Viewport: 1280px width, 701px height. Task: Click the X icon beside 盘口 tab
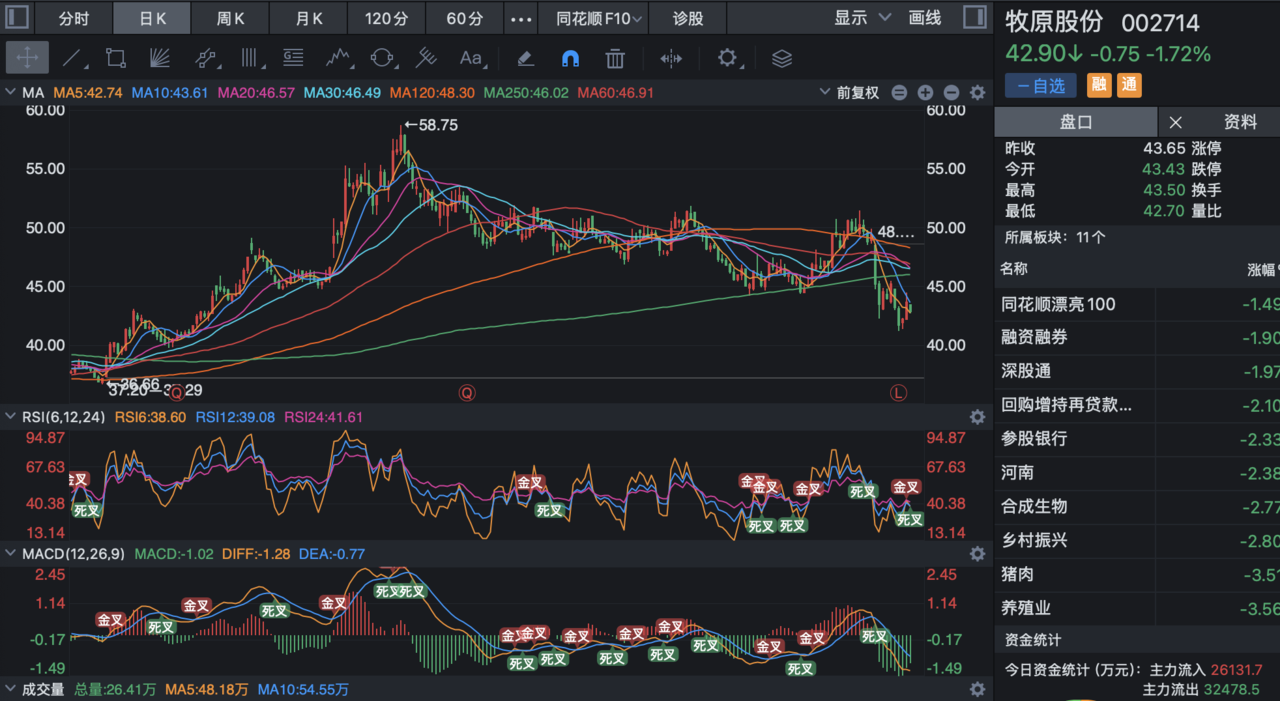point(1176,122)
